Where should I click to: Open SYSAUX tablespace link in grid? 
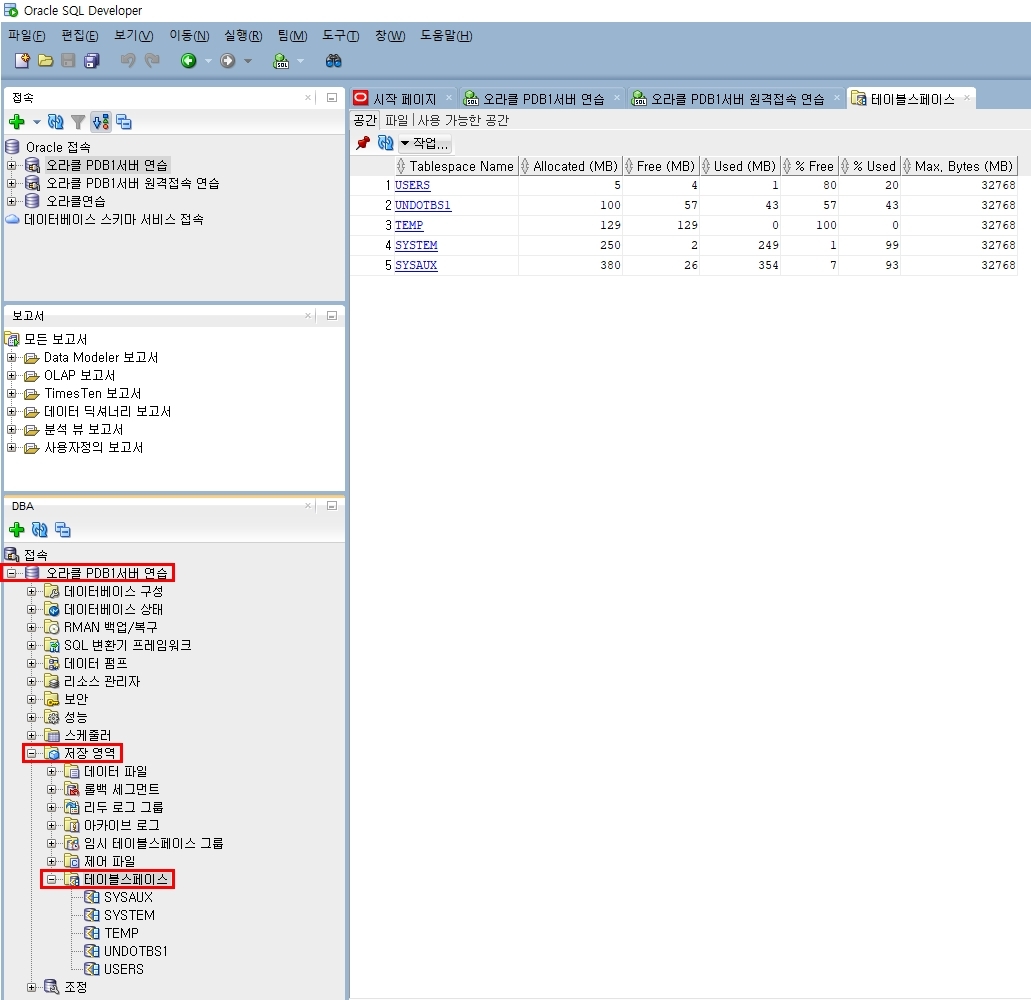416,265
